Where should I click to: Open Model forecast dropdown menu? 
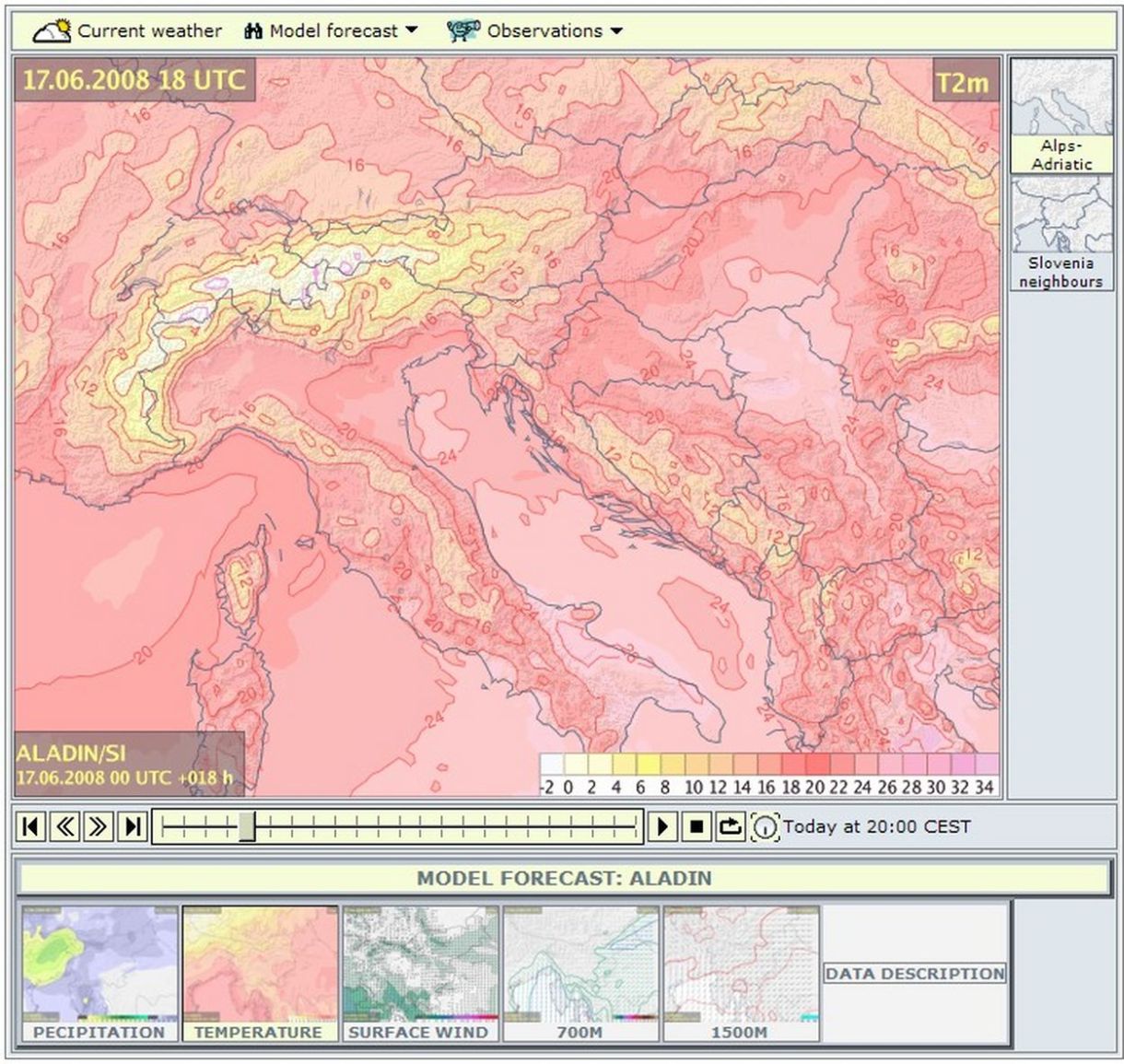point(332,30)
